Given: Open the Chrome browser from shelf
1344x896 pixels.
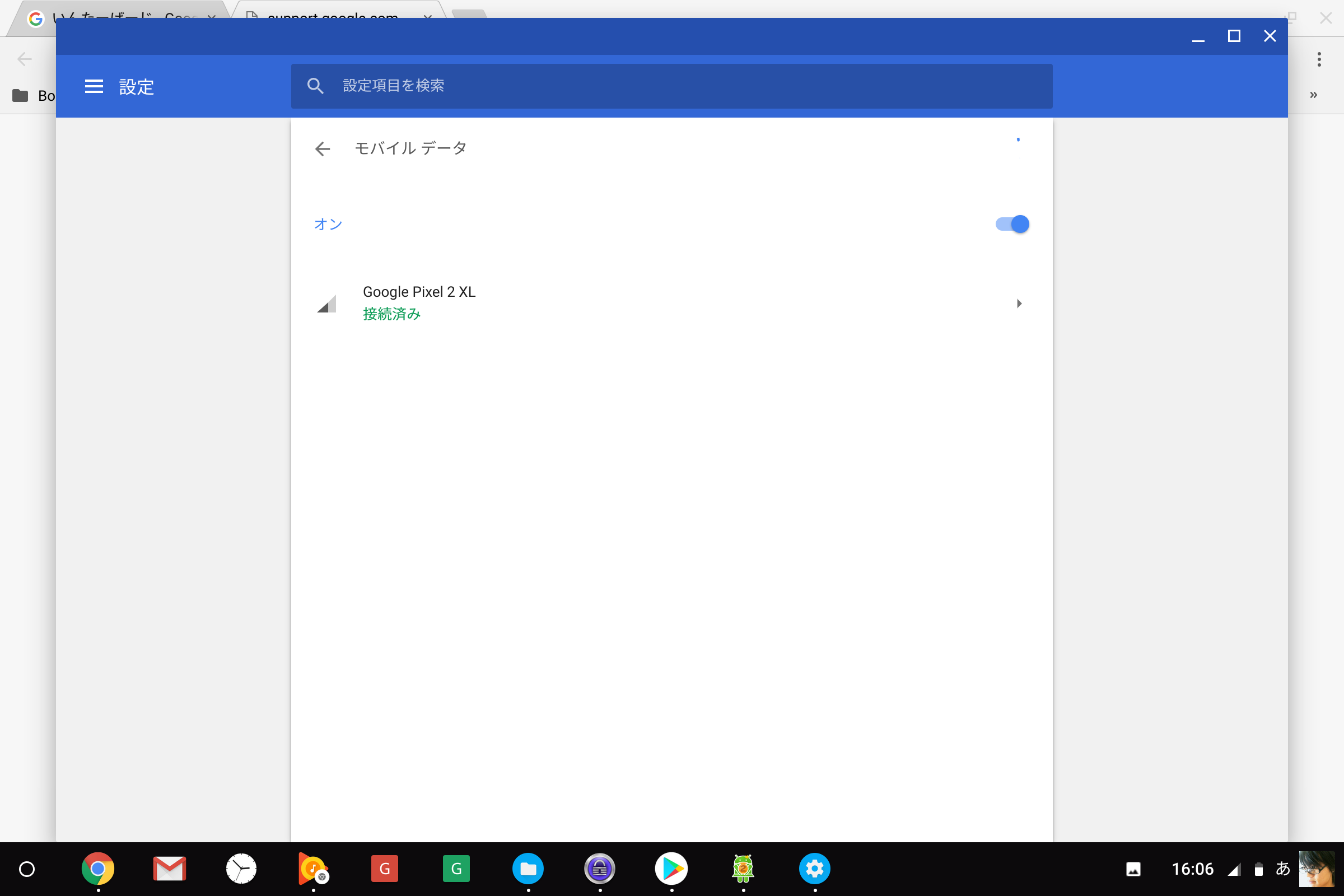Looking at the screenshot, I should [x=97, y=869].
